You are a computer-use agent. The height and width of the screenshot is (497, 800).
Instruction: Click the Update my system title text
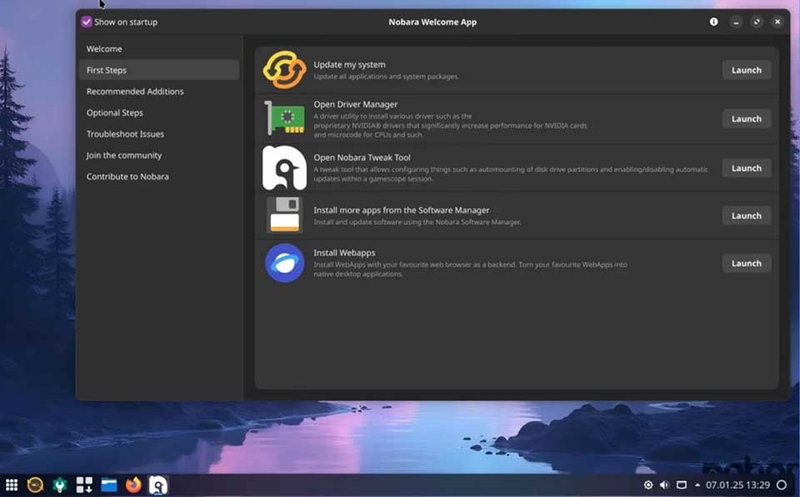point(349,65)
